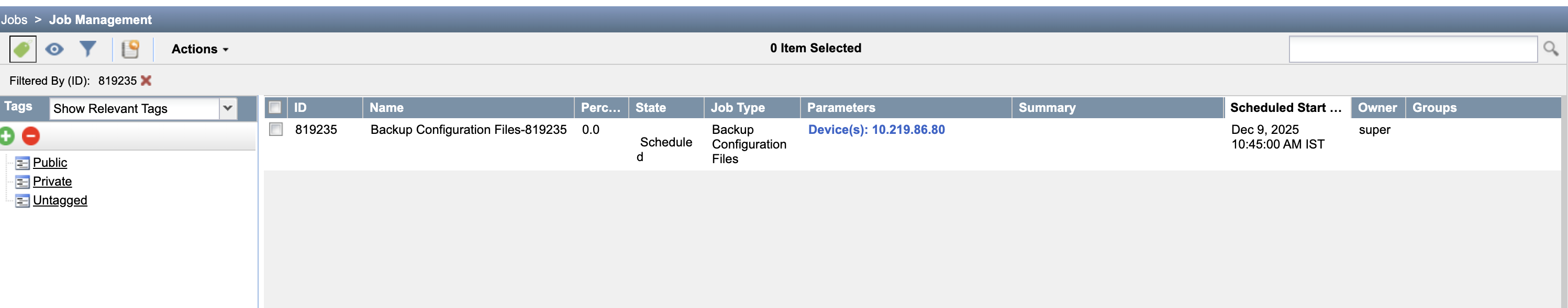
Task: Remove the ID filter with red X
Action: pos(146,80)
